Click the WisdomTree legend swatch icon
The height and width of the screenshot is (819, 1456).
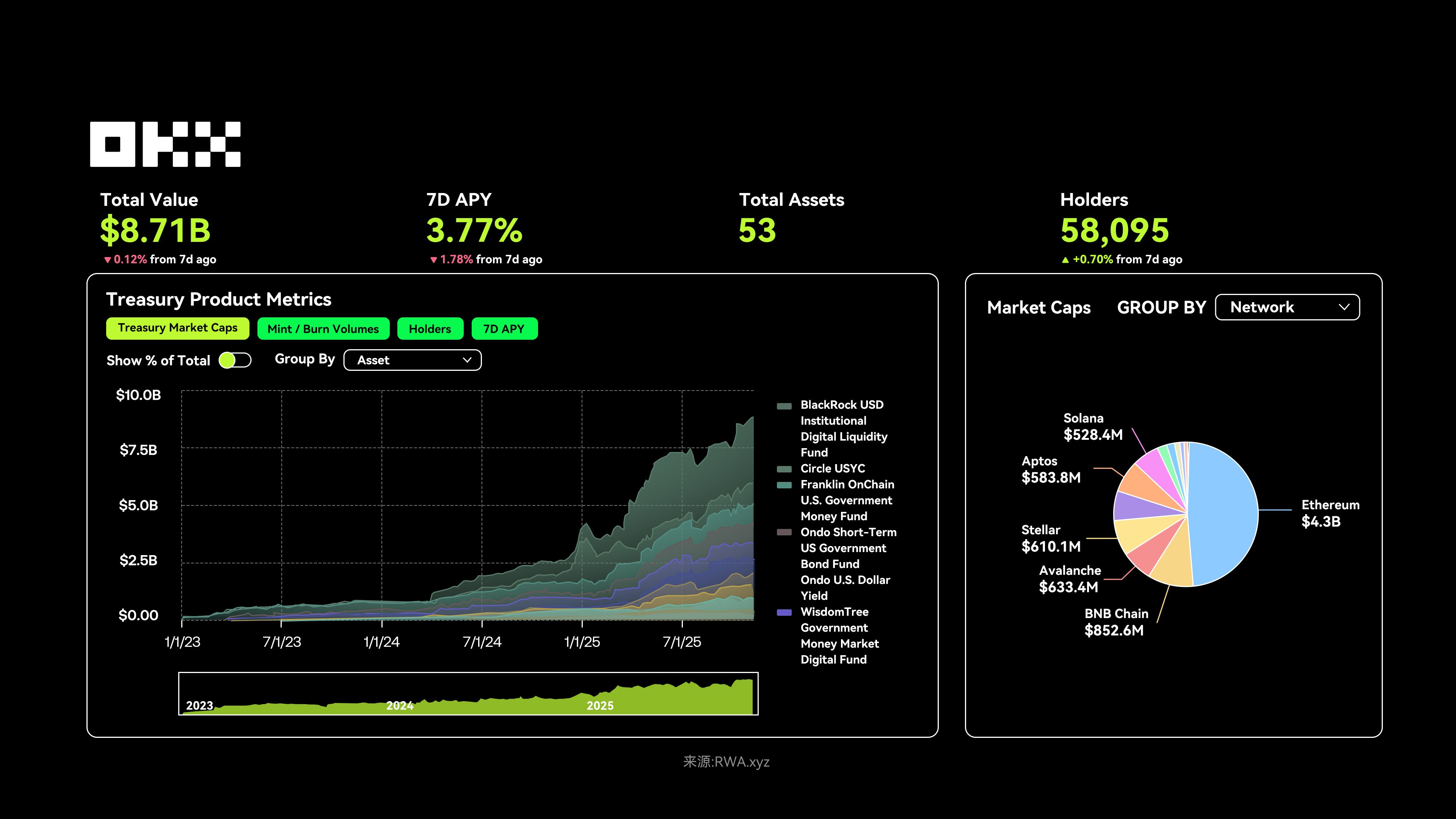click(784, 612)
